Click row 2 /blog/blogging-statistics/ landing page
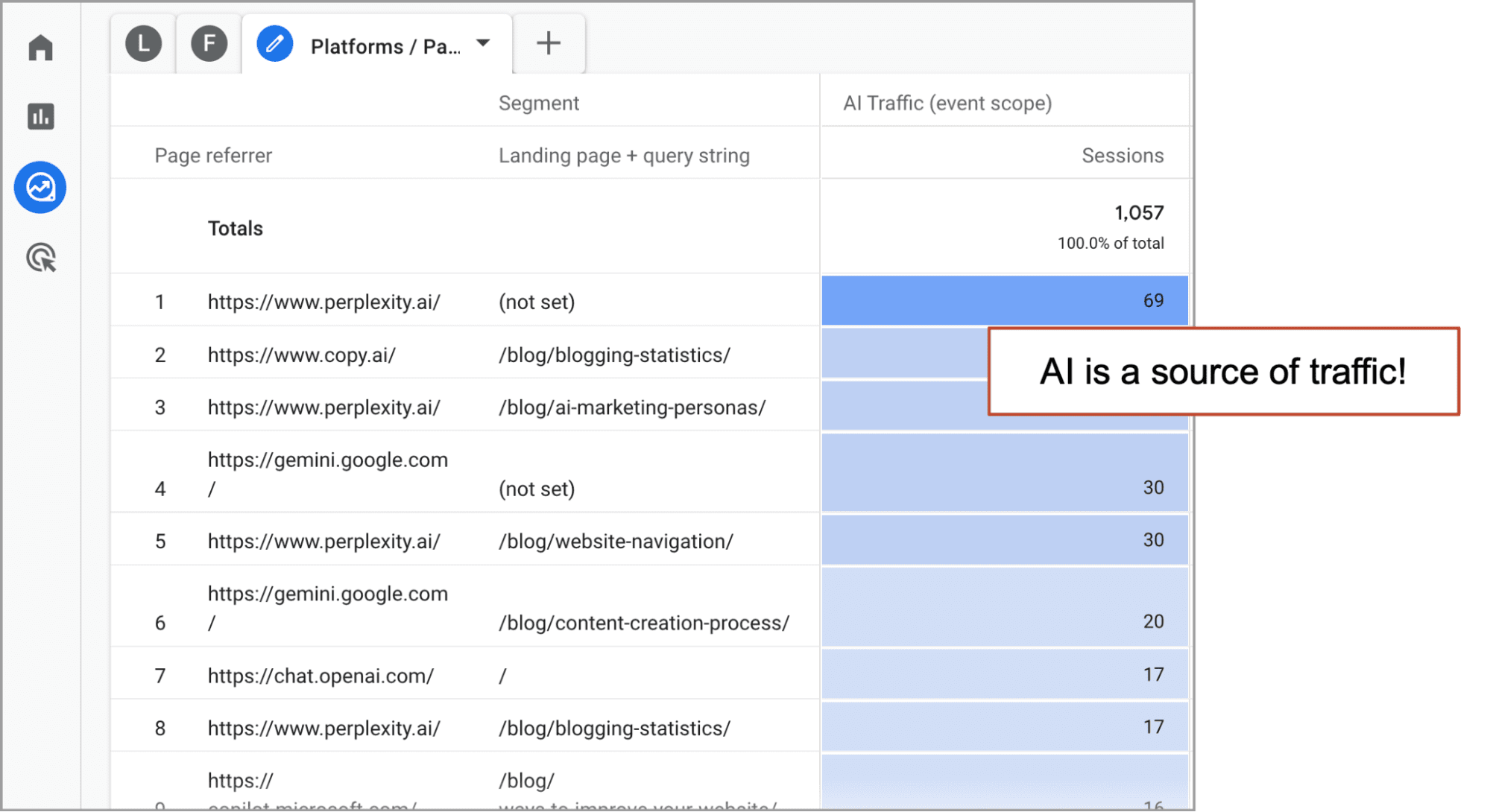 (614, 355)
